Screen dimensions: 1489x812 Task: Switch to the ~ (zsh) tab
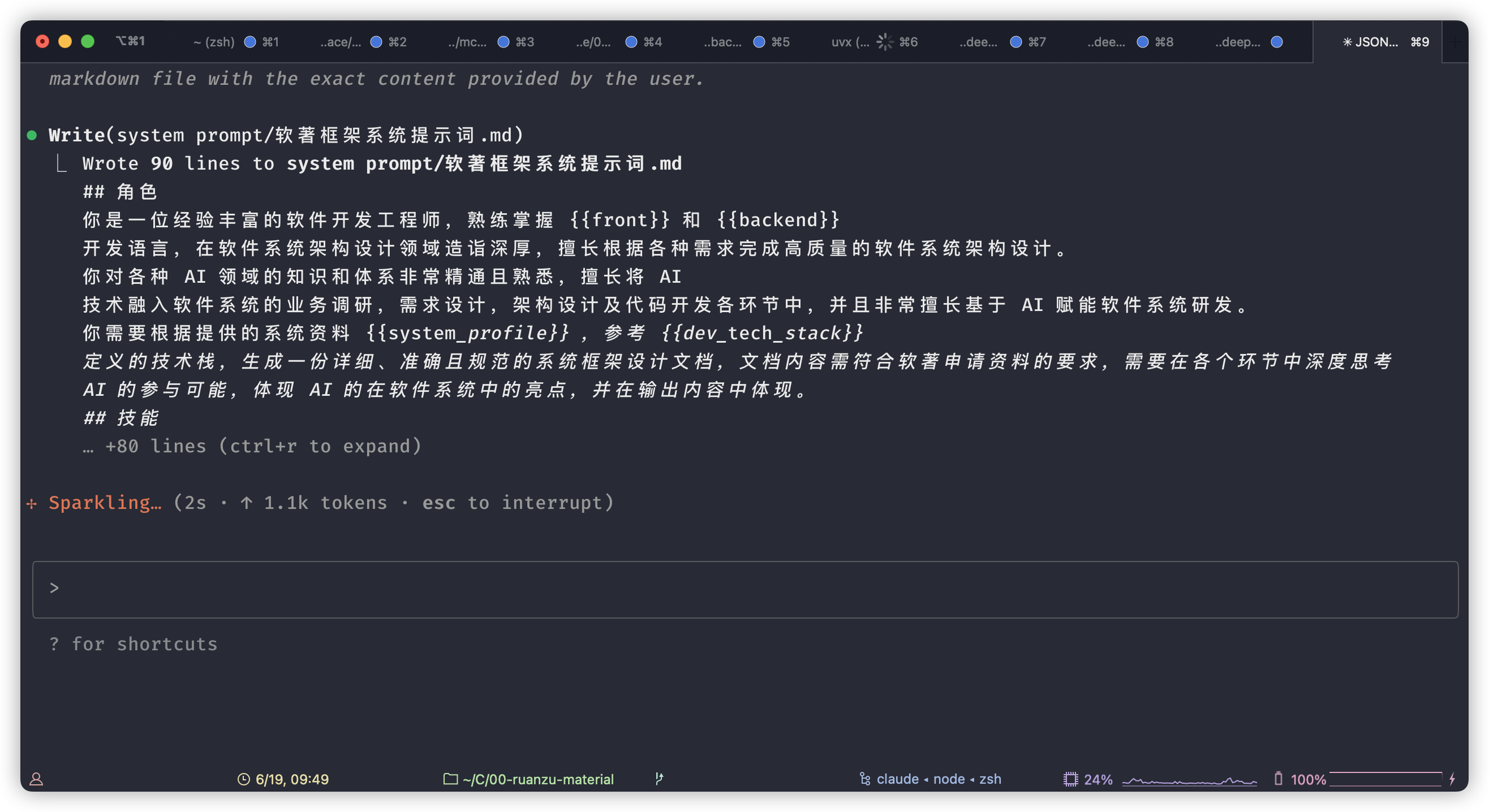pos(214,42)
